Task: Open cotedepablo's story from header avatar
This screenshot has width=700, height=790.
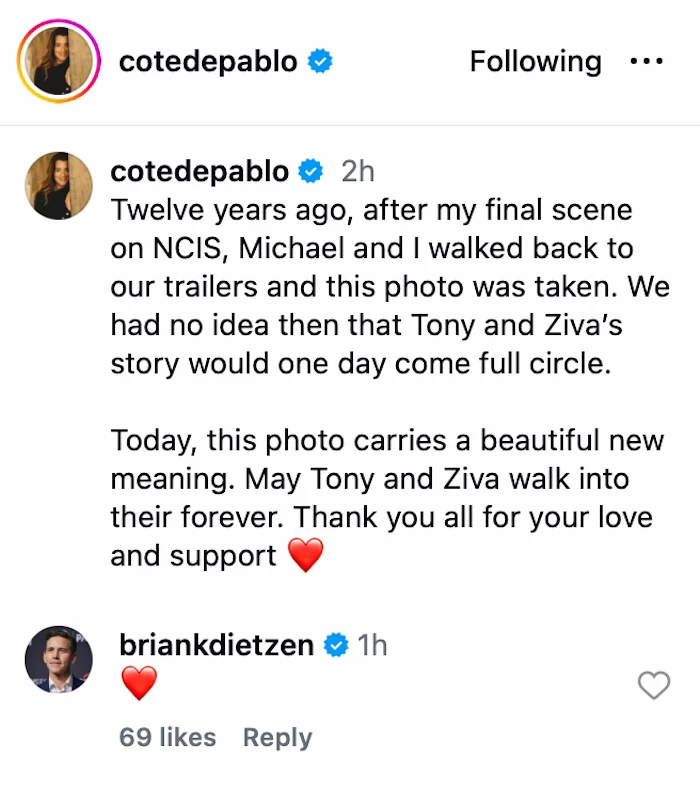Action: pos(58,62)
